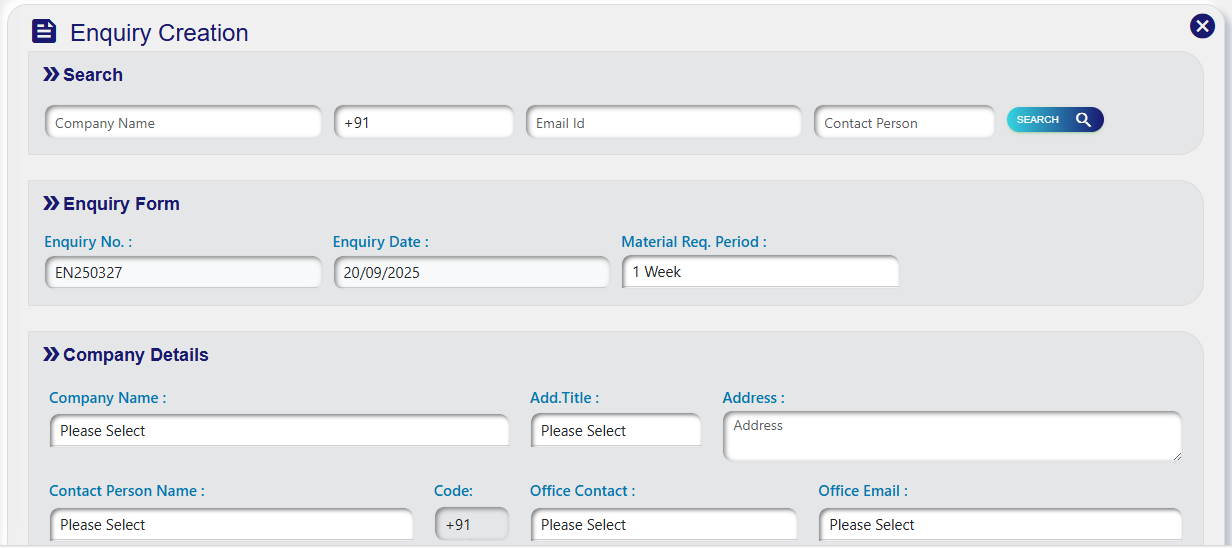Click the Search section chevron icon
The height and width of the screenshot is (548, 1232).
pos(51,75)
